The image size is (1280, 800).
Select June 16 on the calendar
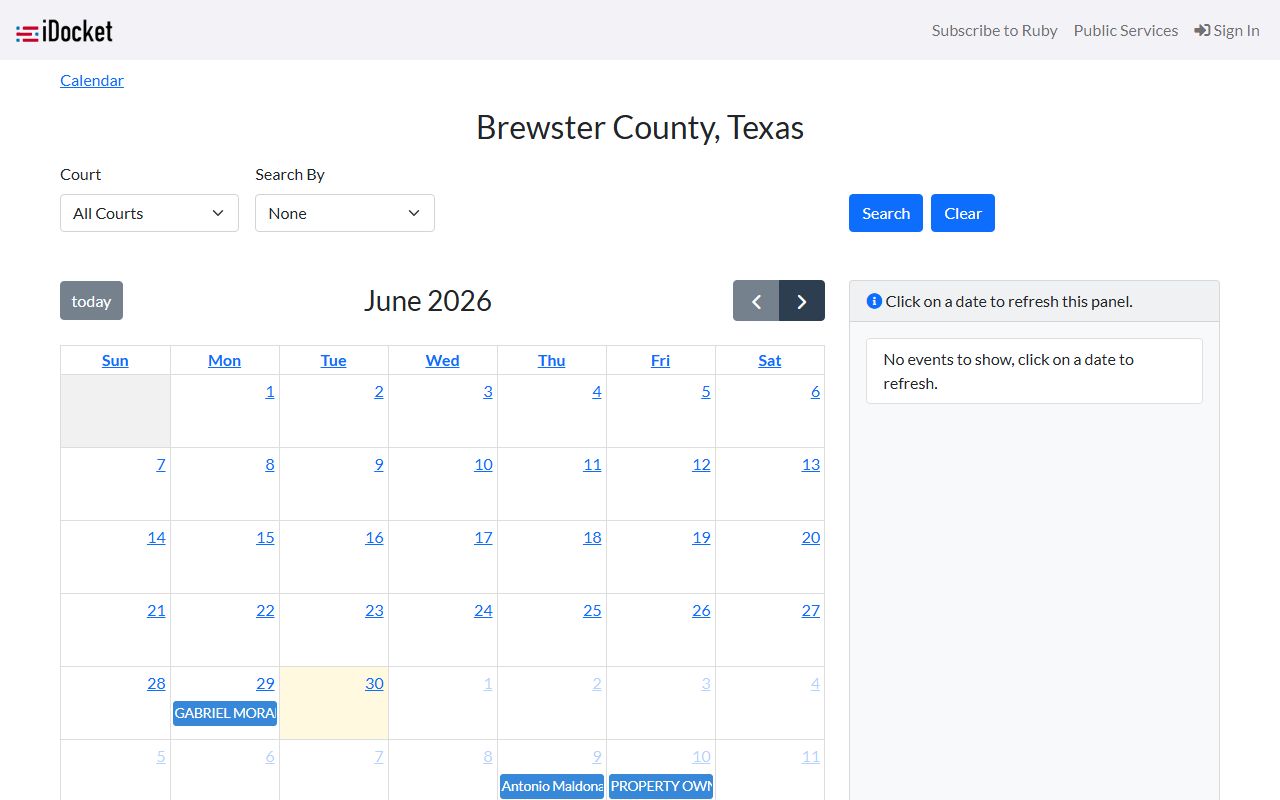coord(374,537)
